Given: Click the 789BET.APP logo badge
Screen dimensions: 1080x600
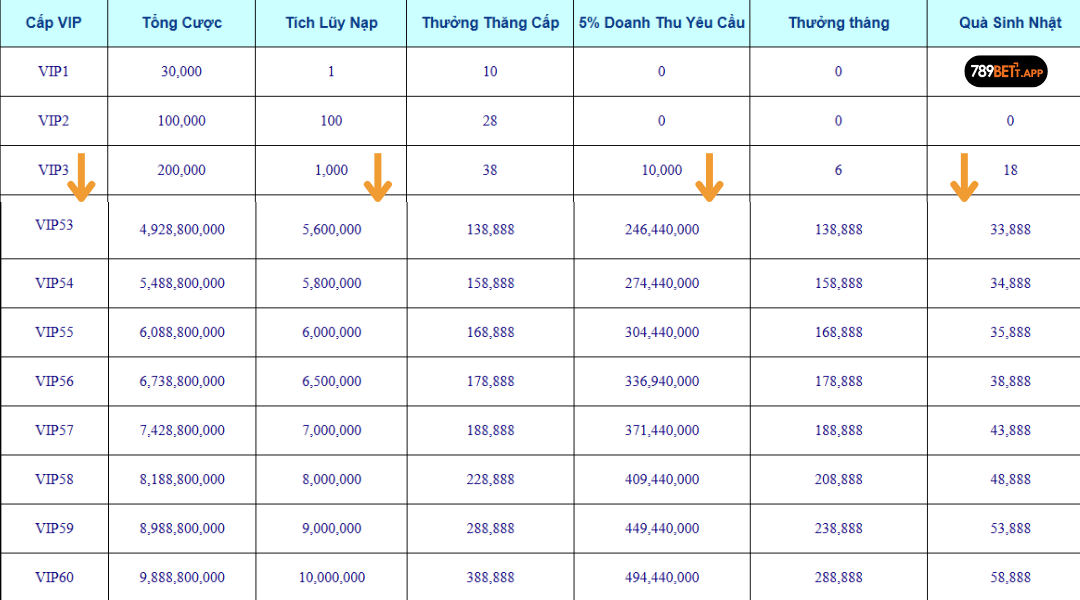Looking at the screenshot, I should (1006, 72).
